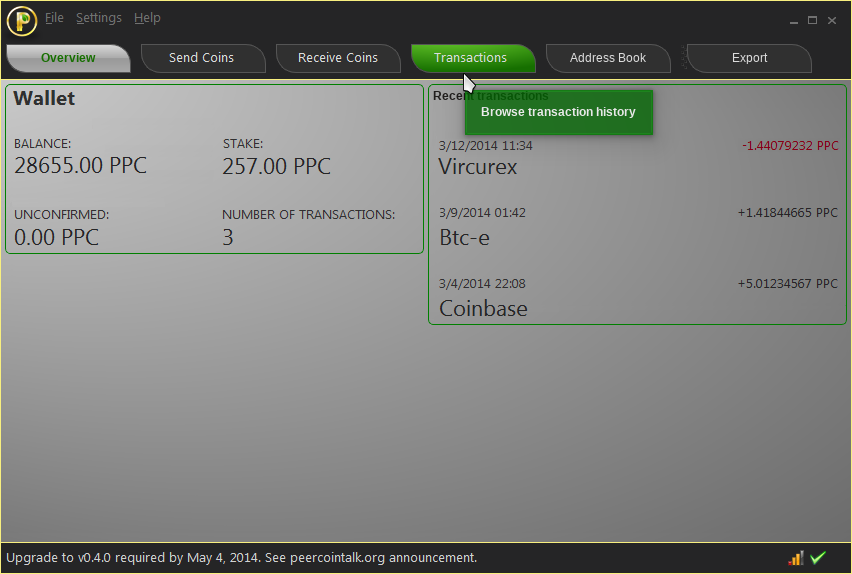This screenshot has height=574, width=852.
Task: Check the network connection signal icon
Action: coord(796,558)
